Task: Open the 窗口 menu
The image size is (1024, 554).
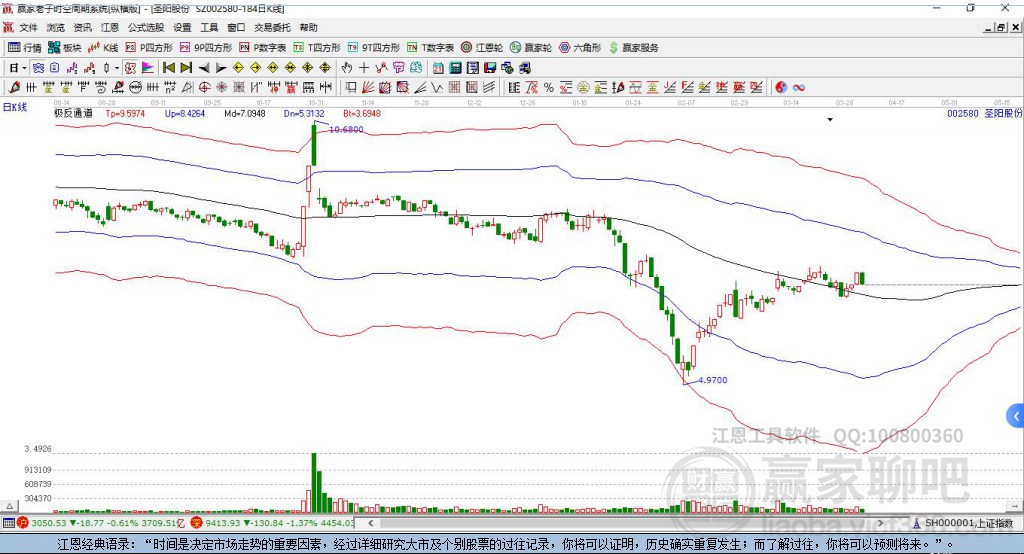Action: [236, 27]
